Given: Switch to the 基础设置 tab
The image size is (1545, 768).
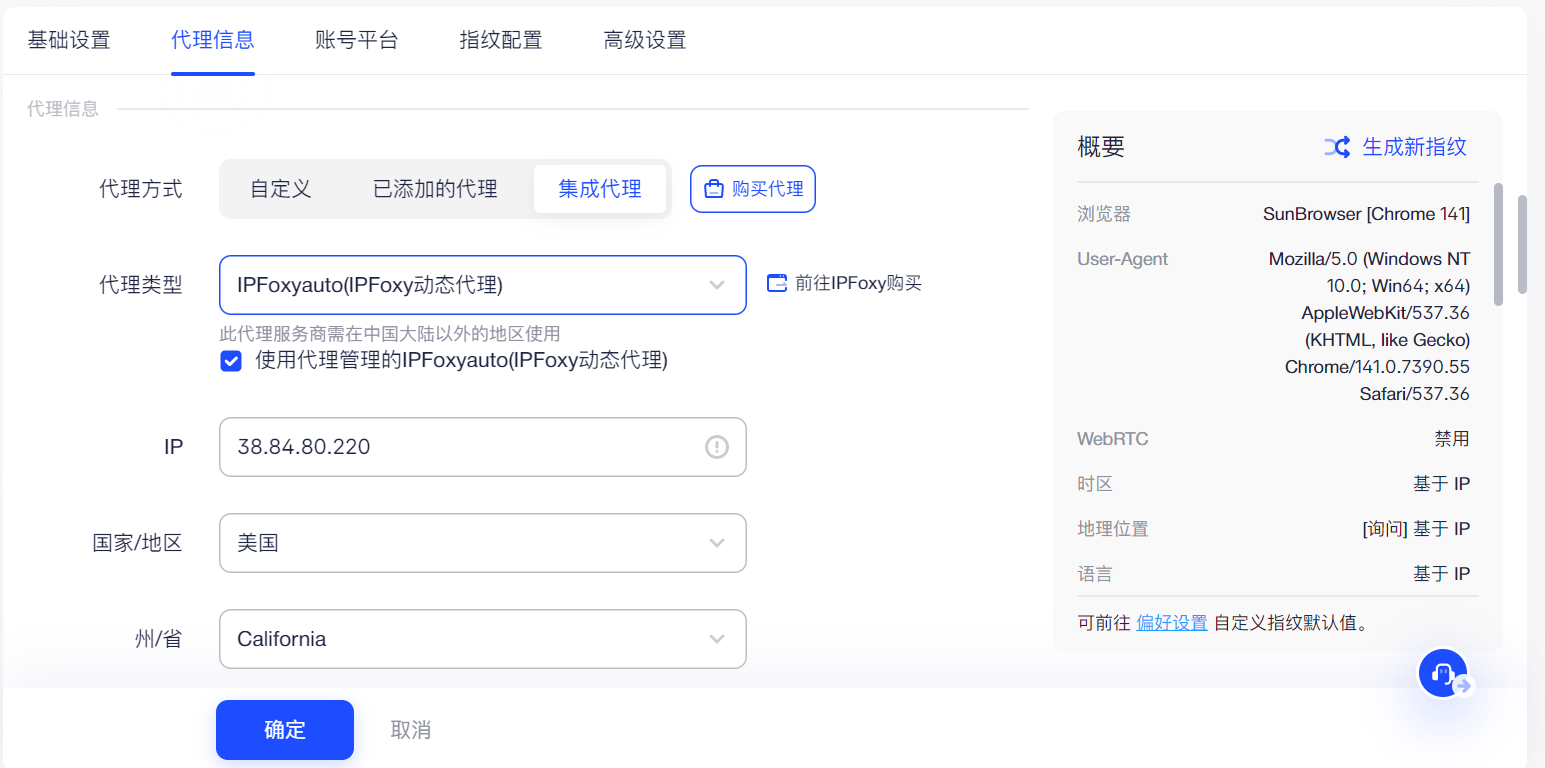Looking at the screenshot, I should 69,40.
